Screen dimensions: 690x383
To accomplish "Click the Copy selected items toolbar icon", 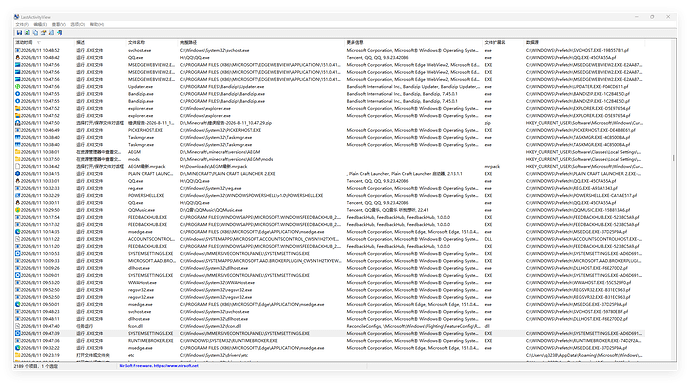I will point(35,33).
